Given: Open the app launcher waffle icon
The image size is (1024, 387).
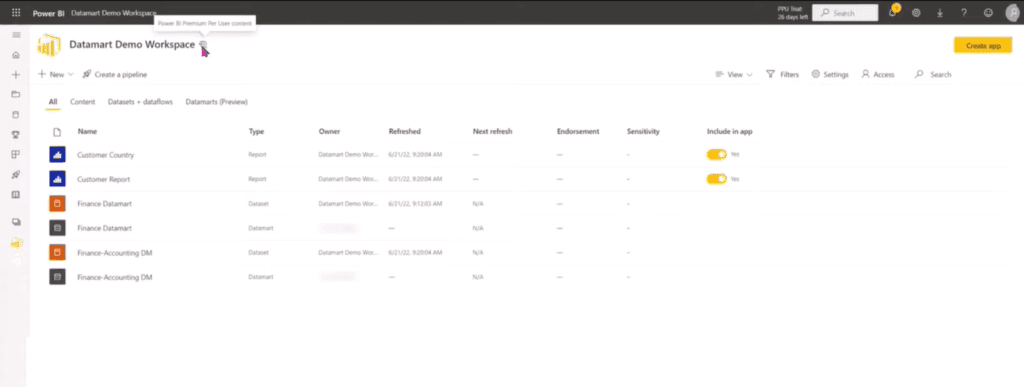Looking at the screenshot, I should (16, 12).
